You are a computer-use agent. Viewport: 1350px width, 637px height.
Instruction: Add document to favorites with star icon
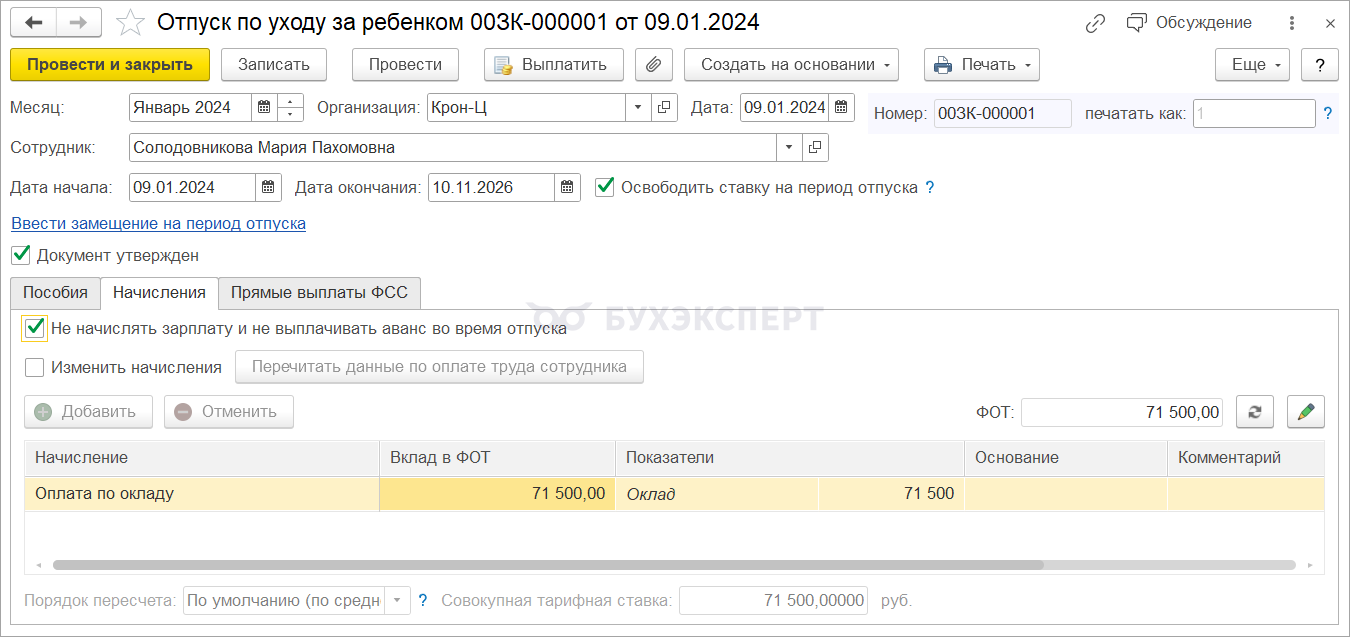point(131,22)
